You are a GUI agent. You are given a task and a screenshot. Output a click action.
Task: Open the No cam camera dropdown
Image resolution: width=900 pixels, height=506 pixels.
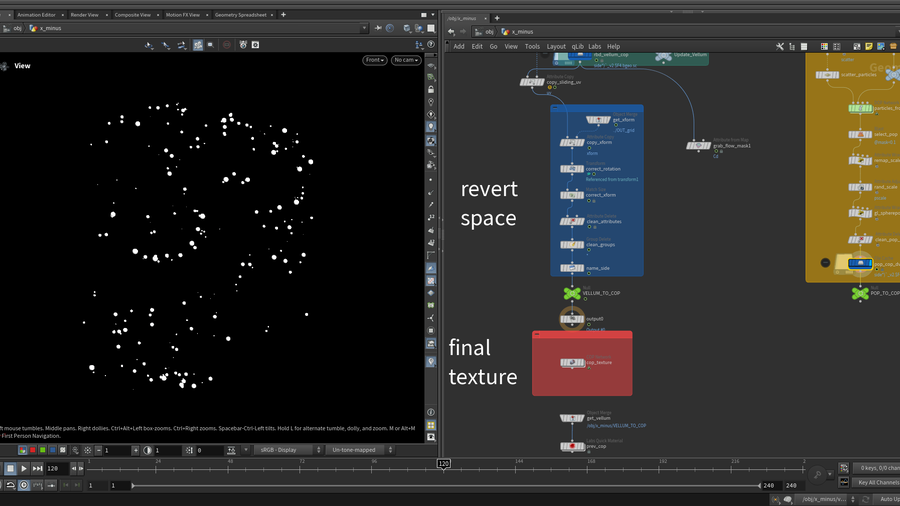click(x=405, y=60)
